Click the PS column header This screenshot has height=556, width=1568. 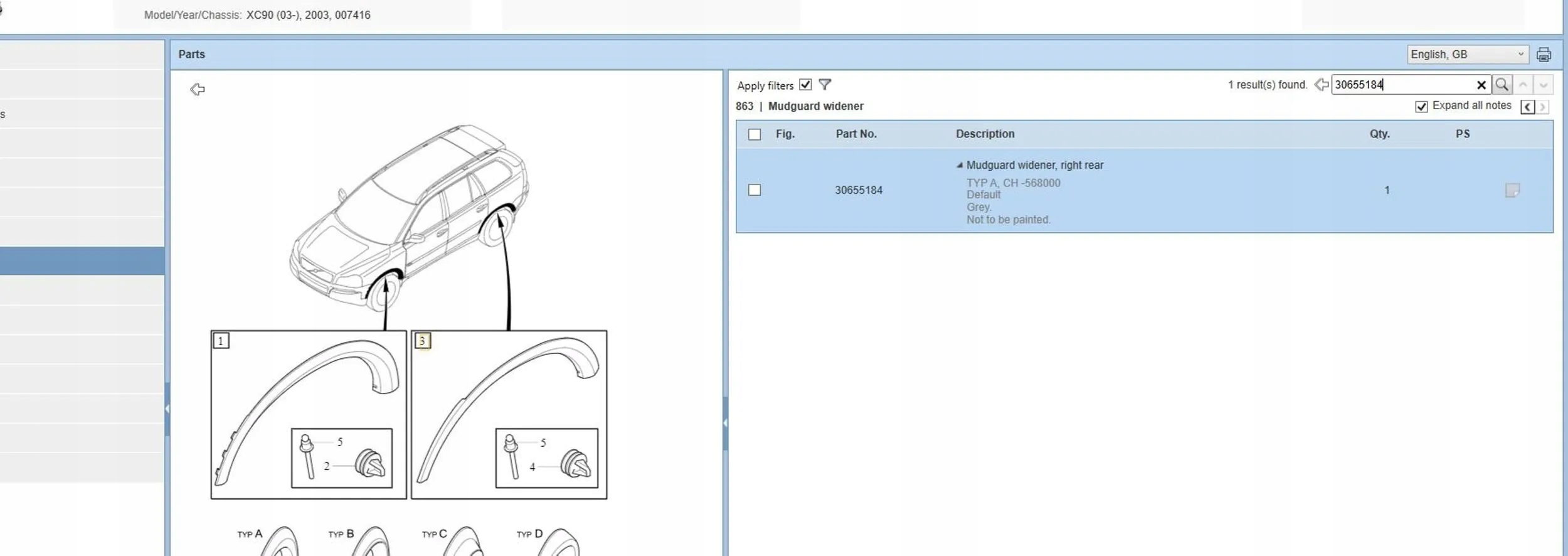[1463, 134]
